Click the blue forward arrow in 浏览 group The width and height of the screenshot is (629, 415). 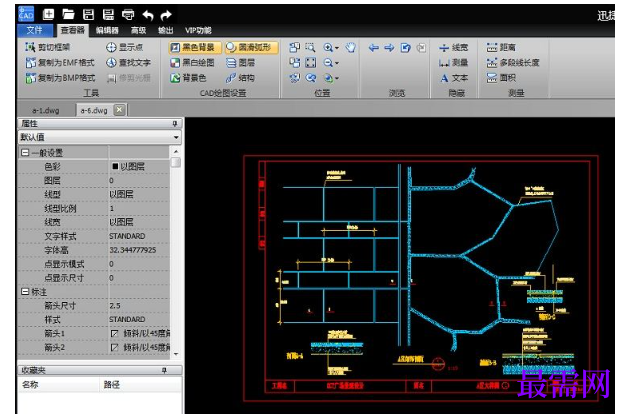(389, 48)
